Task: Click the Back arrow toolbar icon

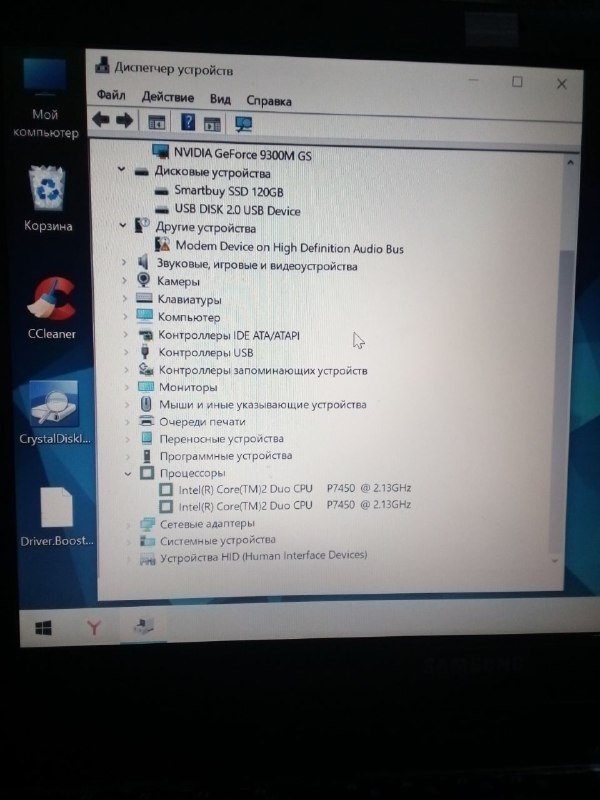Action: point(101,120)
